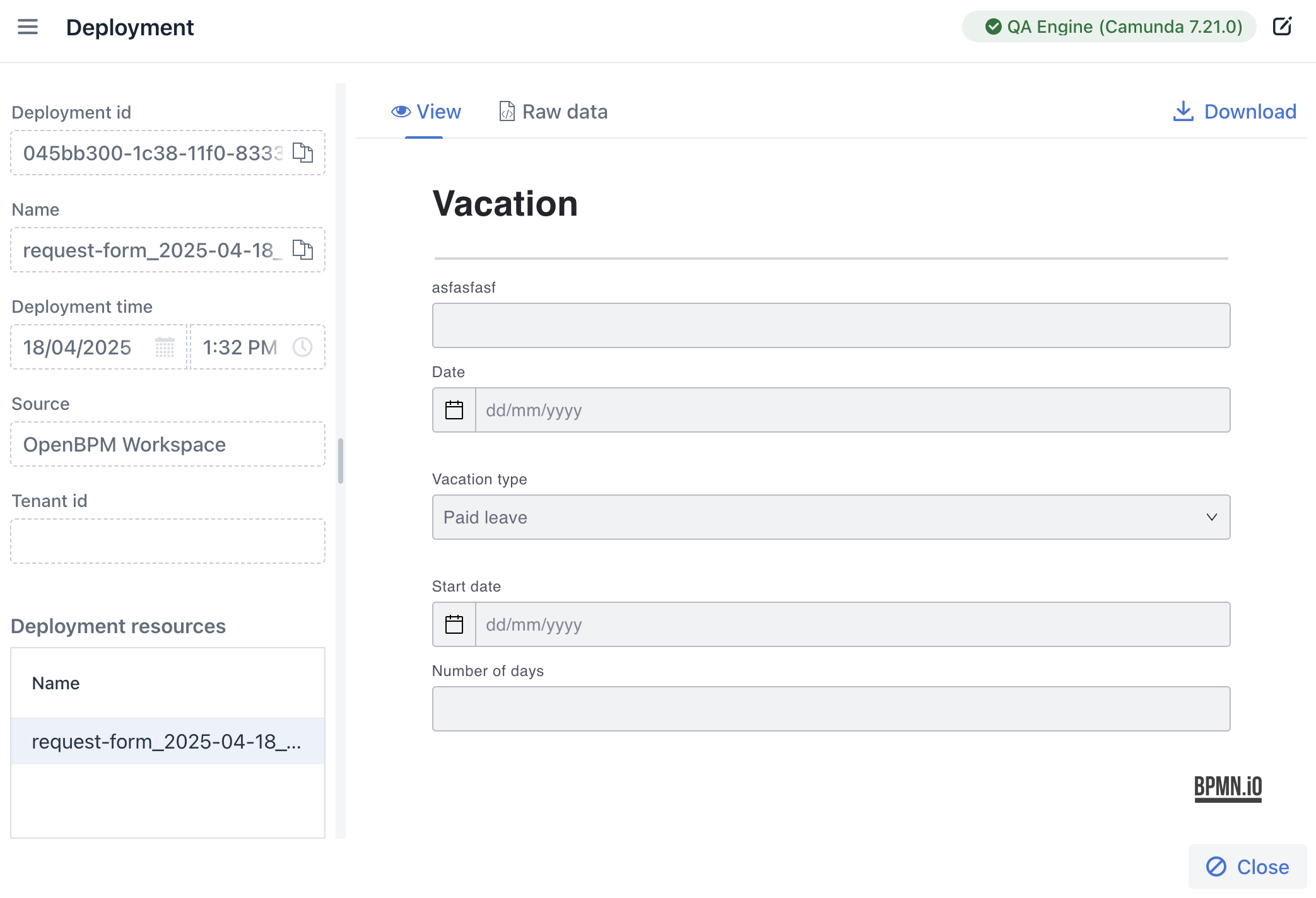This screenshot has width=1316, height=898.
Task: Click the Date dd/mm/yyyy input
Action: tap(852, 410)
